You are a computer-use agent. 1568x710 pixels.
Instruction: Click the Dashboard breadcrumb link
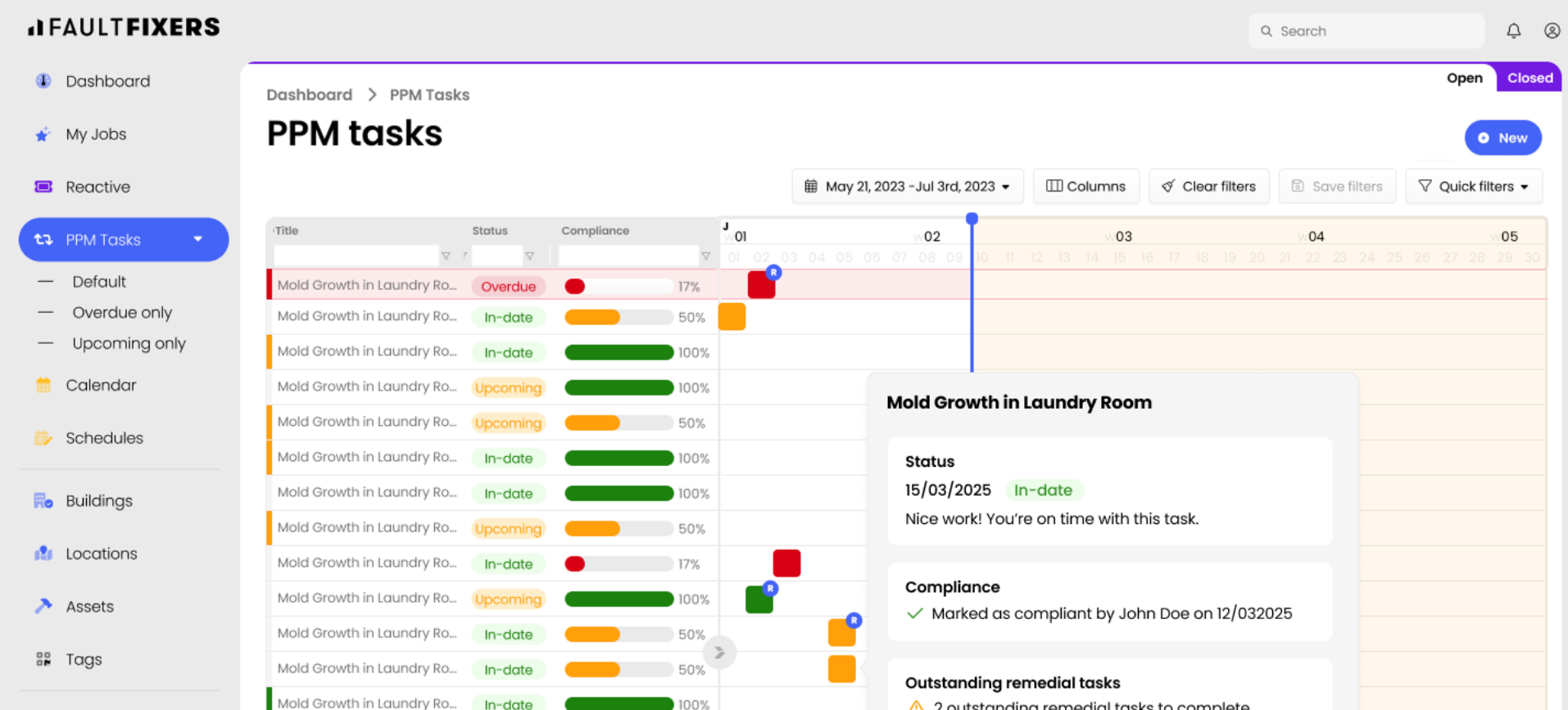(x=309, y=95)
